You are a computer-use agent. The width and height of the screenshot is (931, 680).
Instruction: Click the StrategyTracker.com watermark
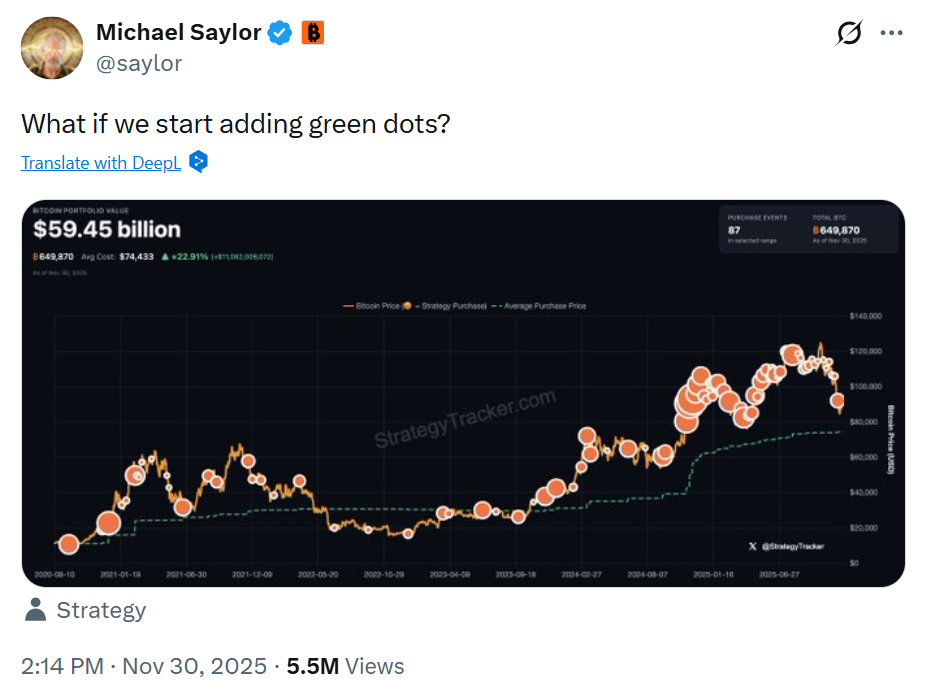tap(464, 420)
